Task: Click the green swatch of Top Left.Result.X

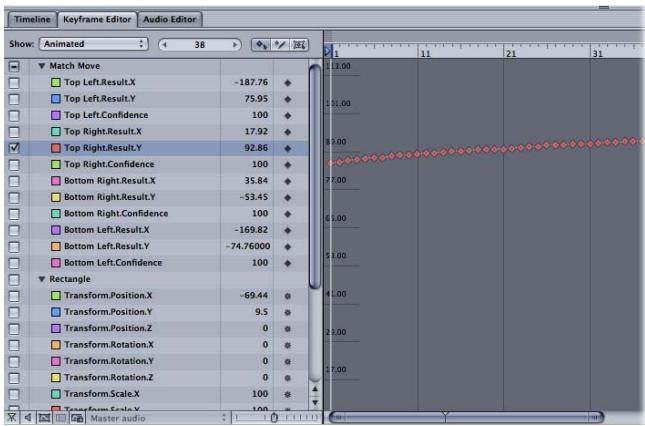Action: [56, 83]
